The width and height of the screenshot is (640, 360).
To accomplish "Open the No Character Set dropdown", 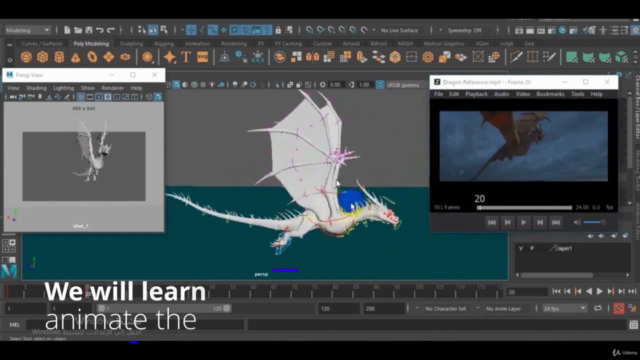I will (x=446, y=309).
